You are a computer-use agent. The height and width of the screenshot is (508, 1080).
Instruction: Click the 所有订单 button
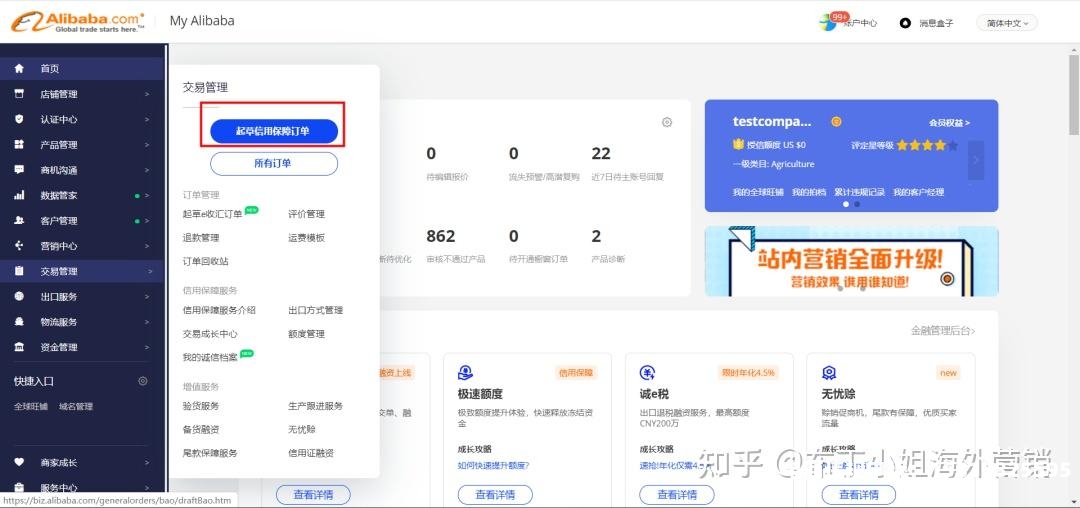(273, 163)
